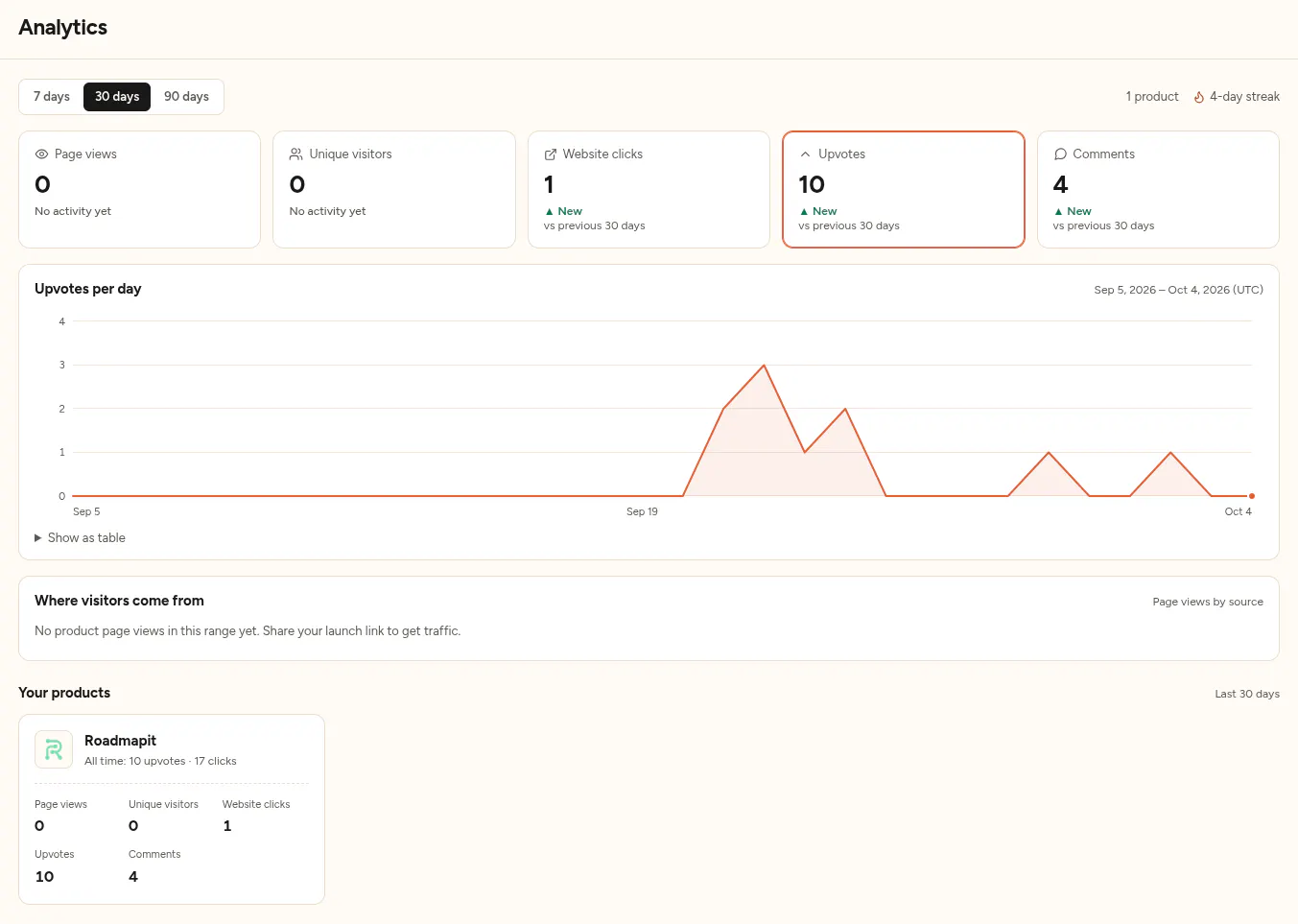Select the Comments metric card
Screen dimensions: 1298x924
coord(1158,189)
